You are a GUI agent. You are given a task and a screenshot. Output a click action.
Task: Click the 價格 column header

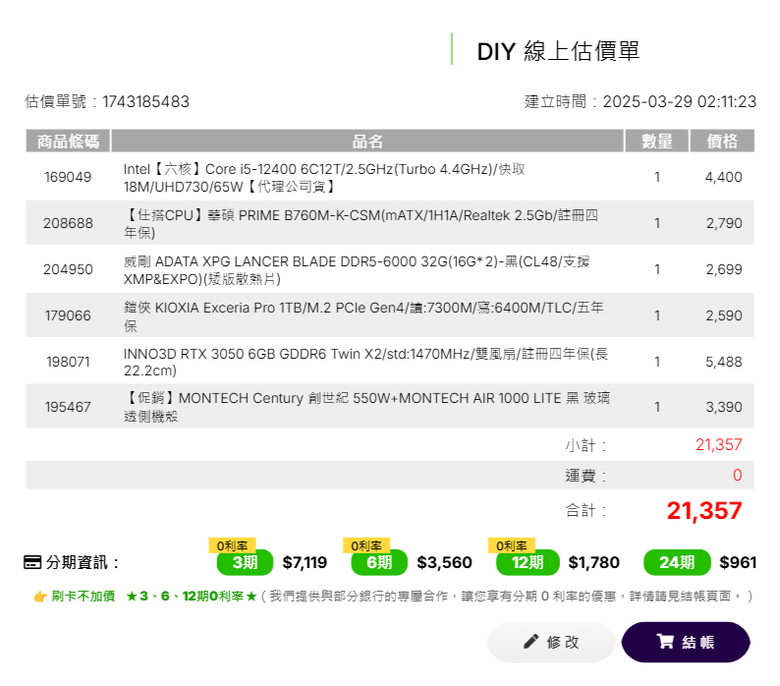pos(722,141)
